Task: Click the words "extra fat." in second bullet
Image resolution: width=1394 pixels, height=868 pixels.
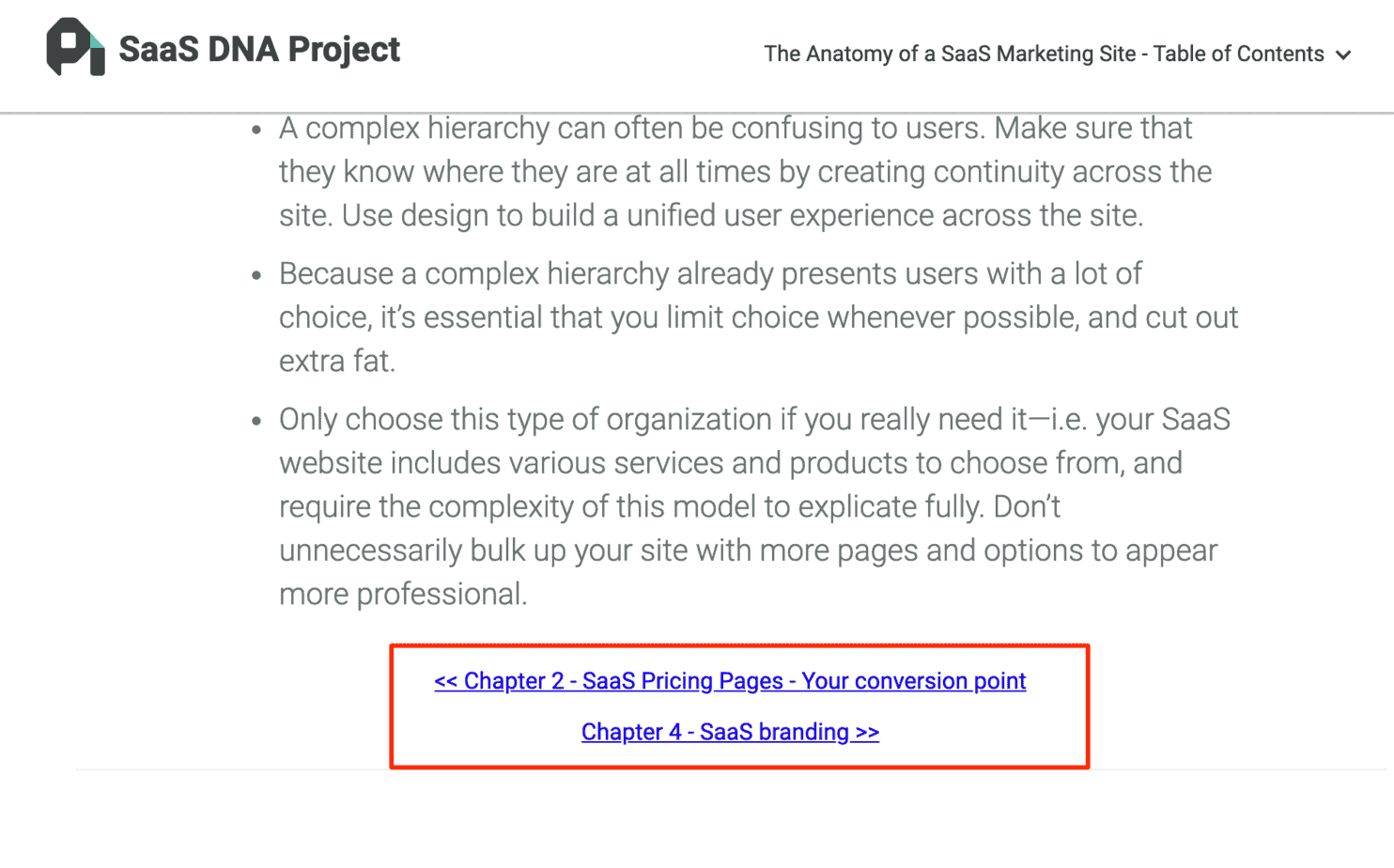Action: (x=336, y=361)
